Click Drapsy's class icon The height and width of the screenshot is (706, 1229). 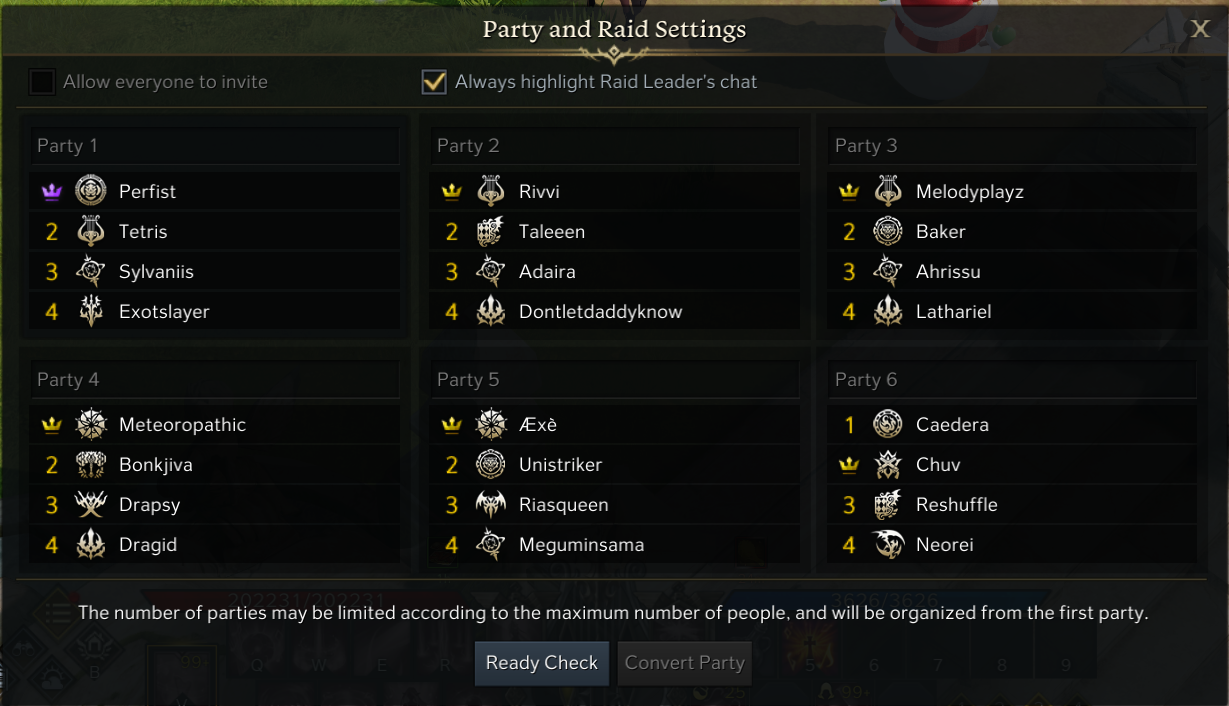point(91,505)
